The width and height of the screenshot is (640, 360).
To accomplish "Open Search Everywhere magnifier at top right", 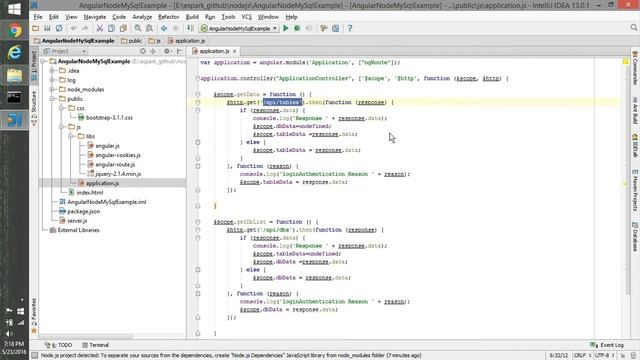I will click(633, 28).
